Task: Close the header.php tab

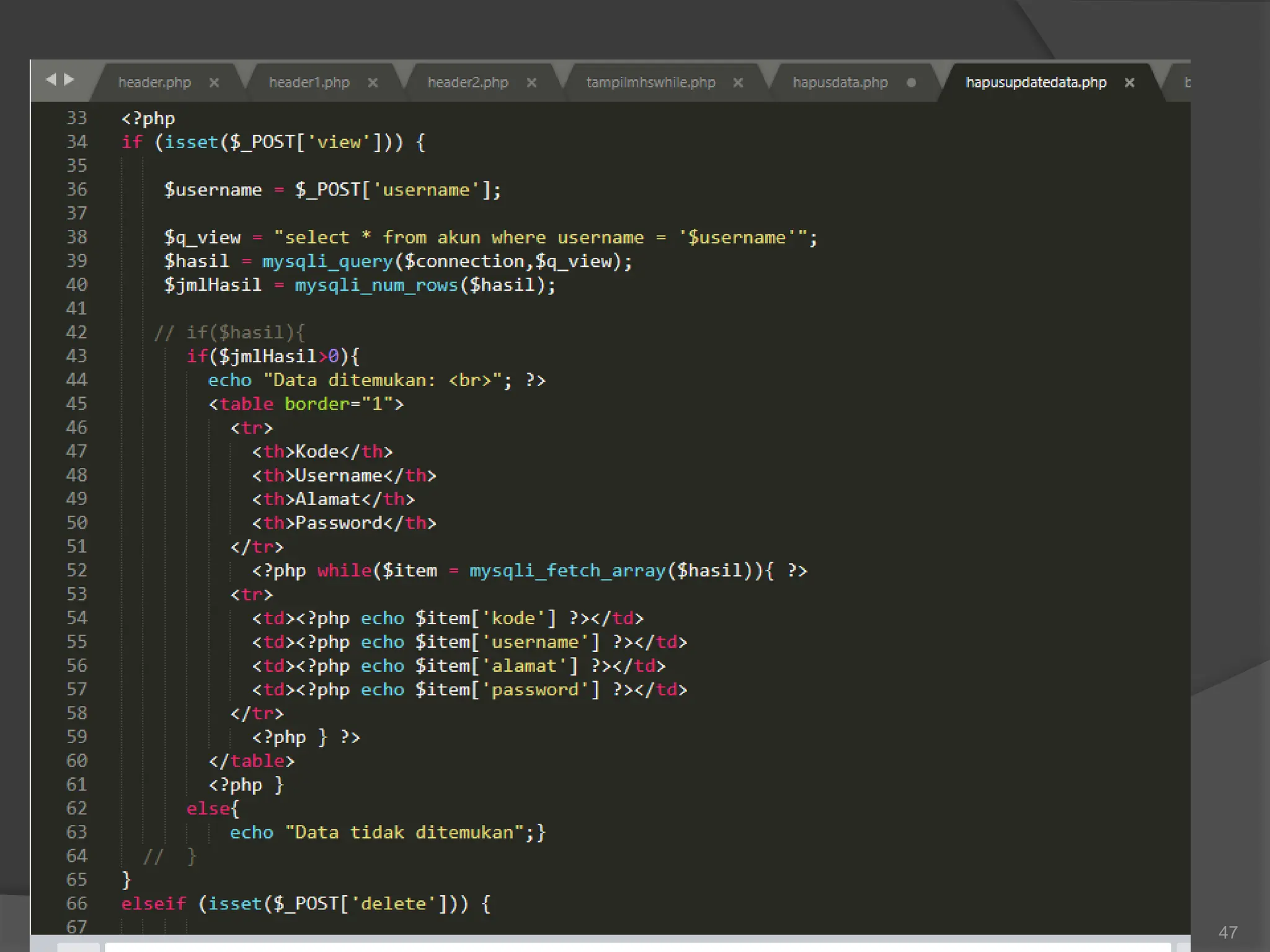Action: (x=214, y=82)
